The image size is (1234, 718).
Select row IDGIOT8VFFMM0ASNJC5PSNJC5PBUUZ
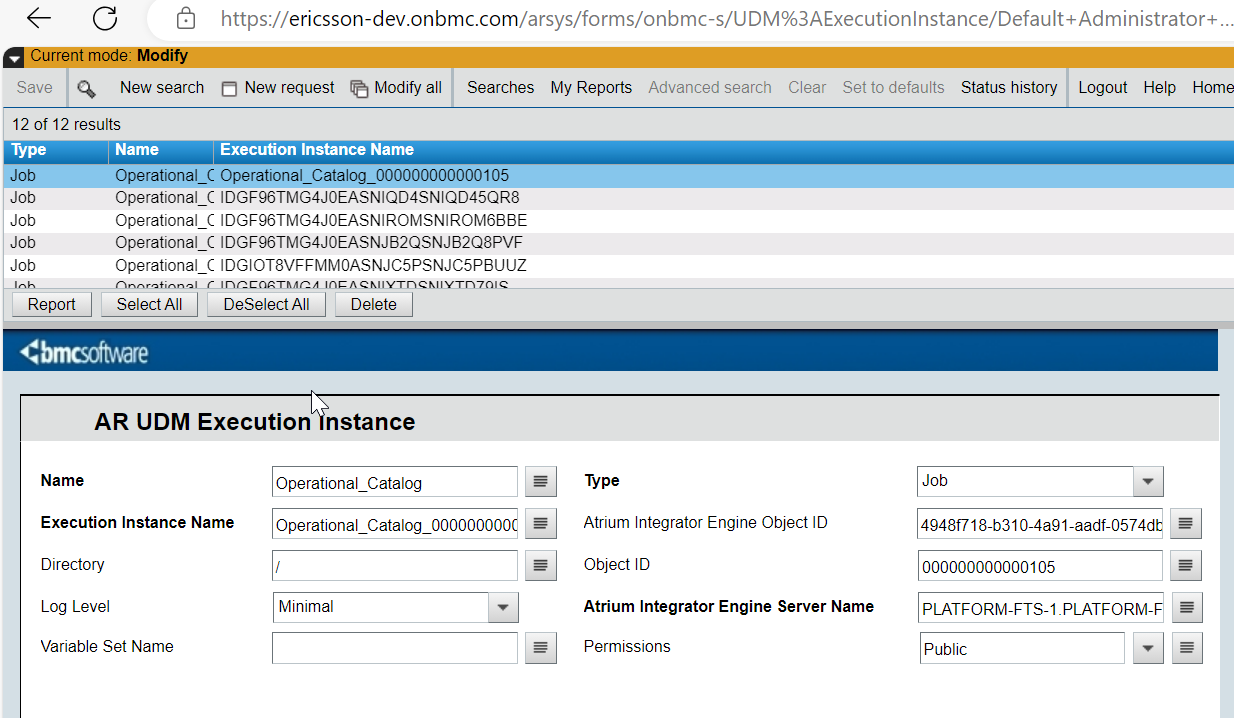tap(619, 266)
